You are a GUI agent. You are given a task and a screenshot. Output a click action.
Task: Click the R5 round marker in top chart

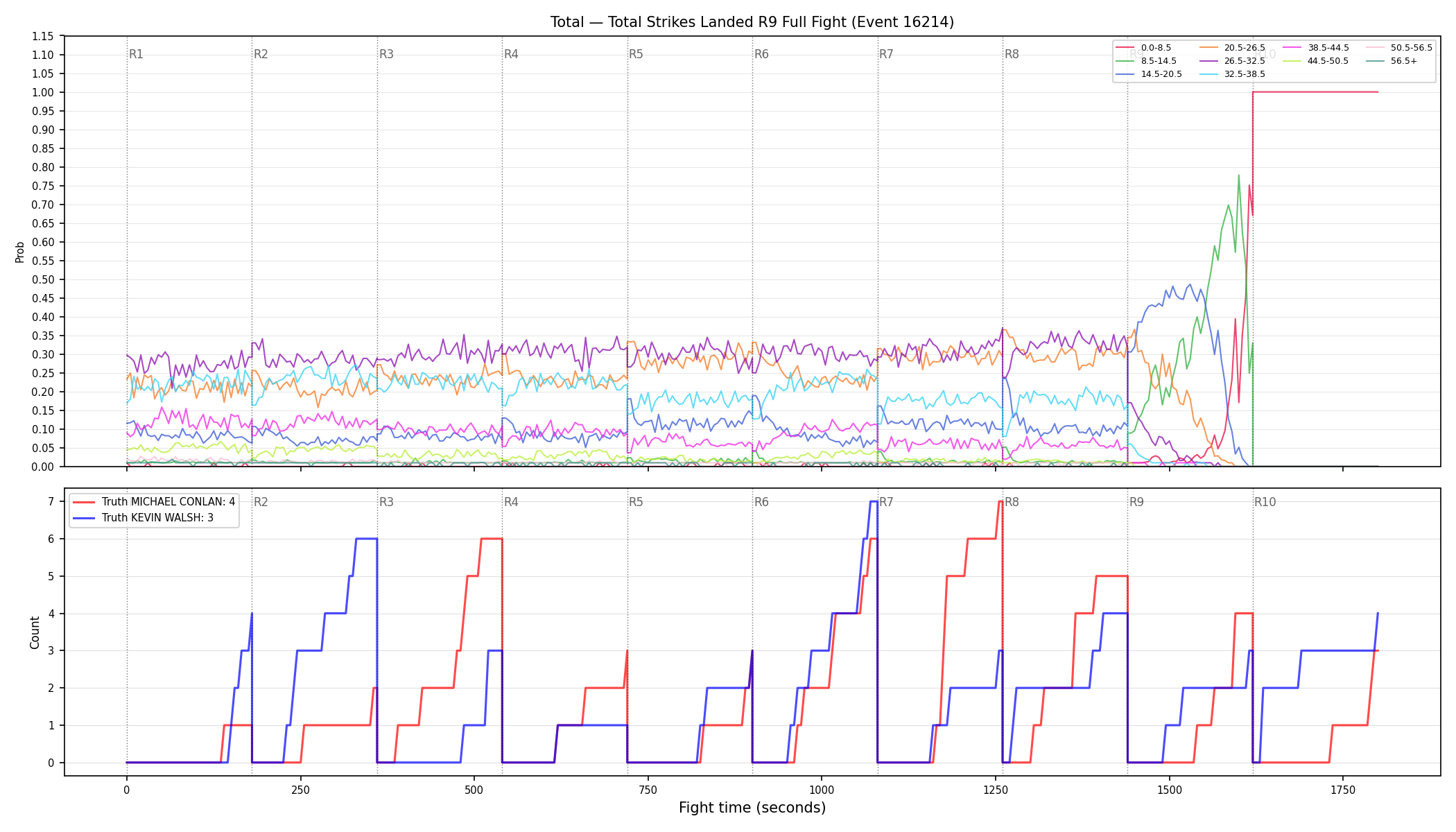point(636,54)
